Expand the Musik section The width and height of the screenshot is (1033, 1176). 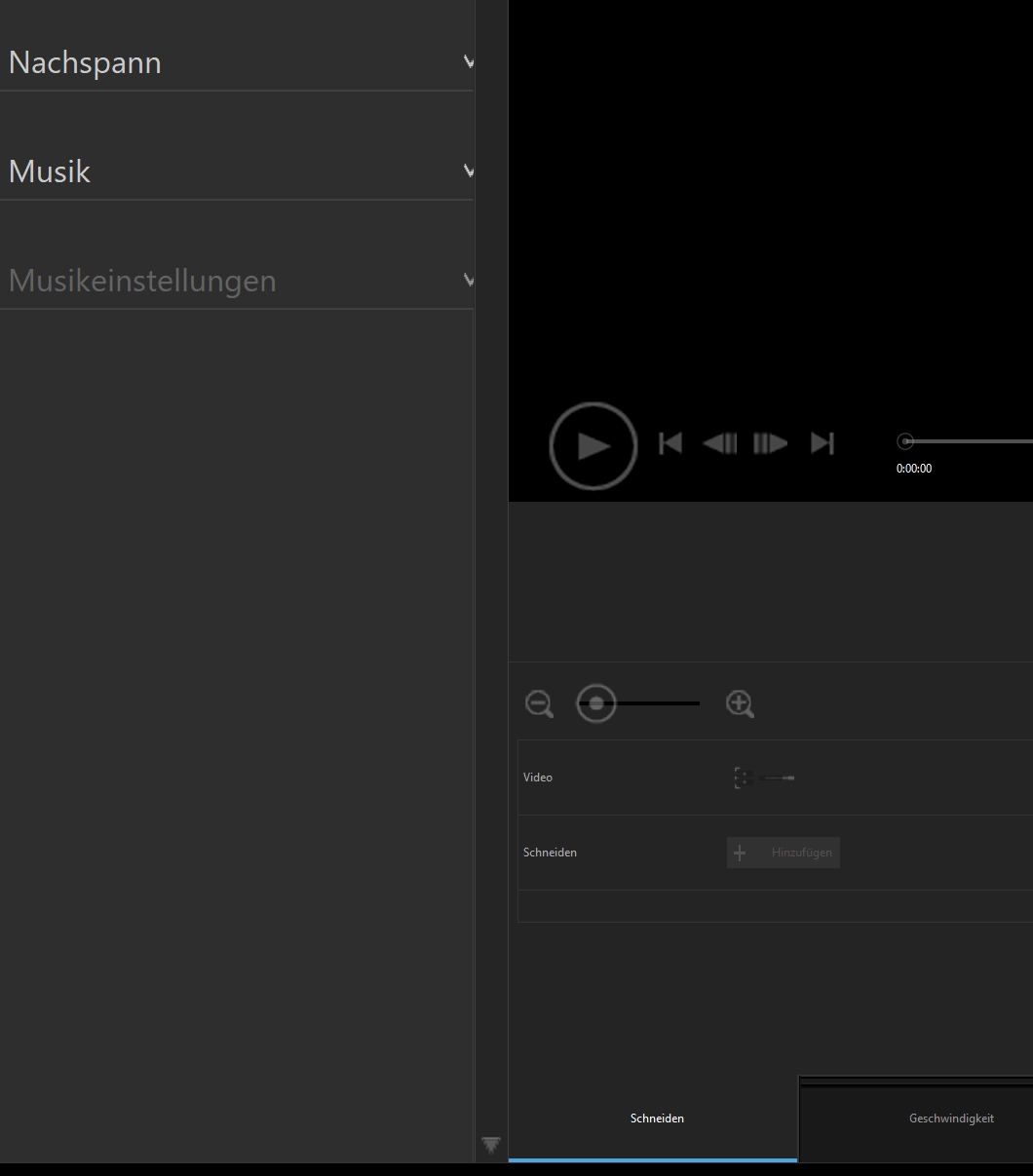coord(469,171)
